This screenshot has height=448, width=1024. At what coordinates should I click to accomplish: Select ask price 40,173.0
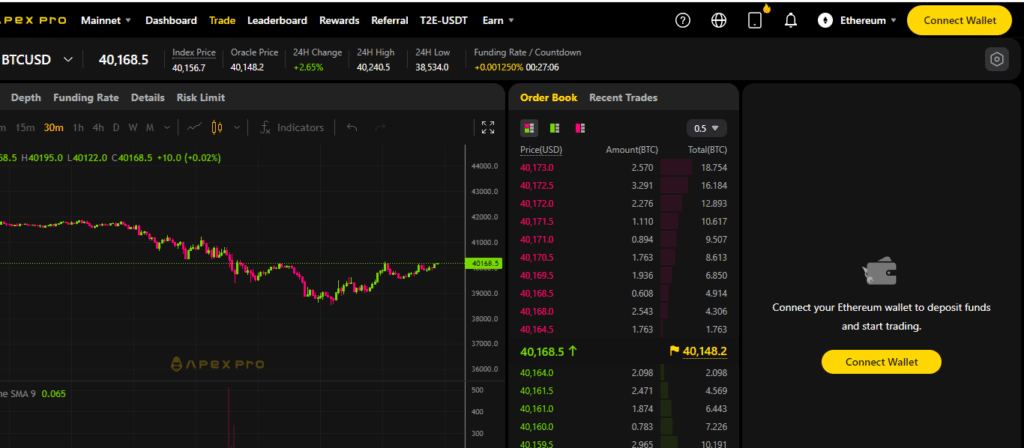[x=537, y=167]
